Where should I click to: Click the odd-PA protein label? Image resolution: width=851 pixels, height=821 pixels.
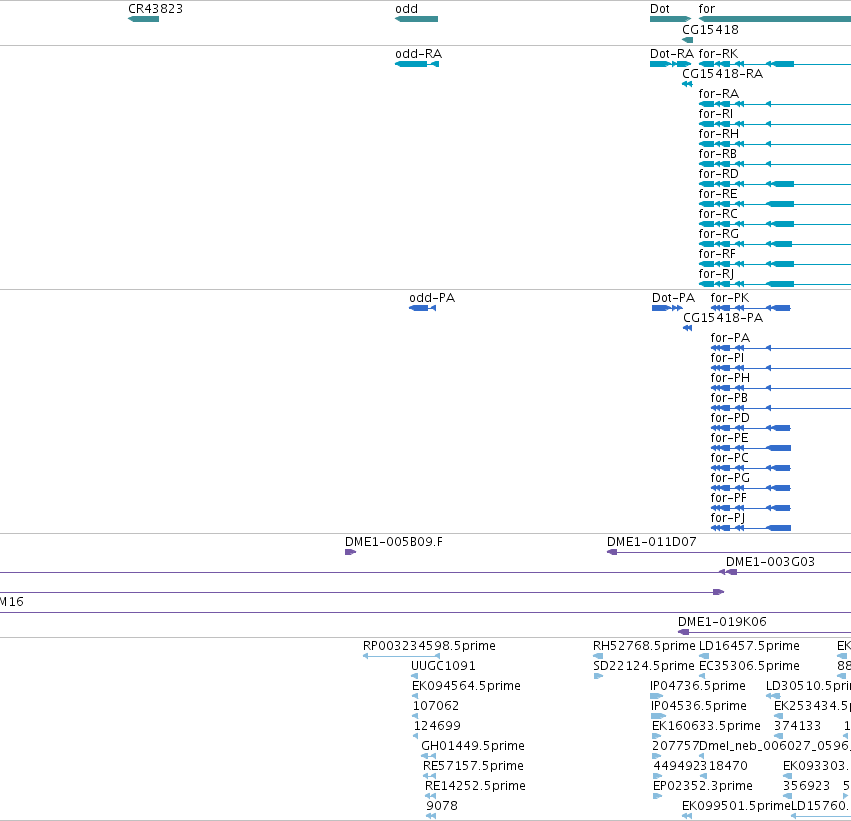pyautogui.click(x=432, y=298)
